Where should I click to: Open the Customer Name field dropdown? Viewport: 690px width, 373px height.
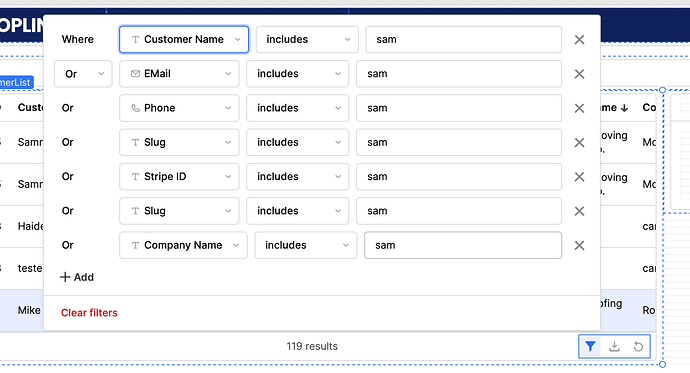tap(184, 40)
